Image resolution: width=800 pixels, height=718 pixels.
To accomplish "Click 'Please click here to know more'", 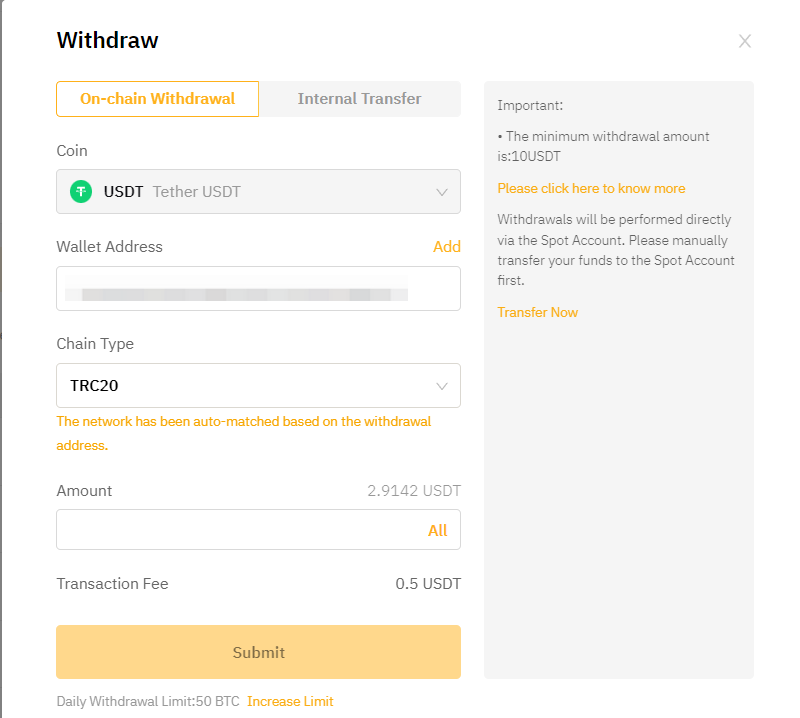I will [x=591, y=188].
